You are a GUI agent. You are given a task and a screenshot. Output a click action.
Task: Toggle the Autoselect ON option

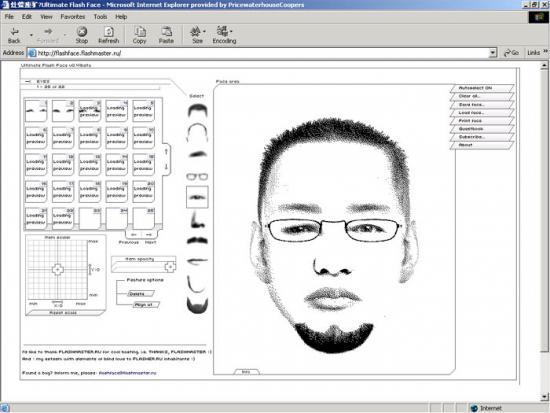coord(482,88)
